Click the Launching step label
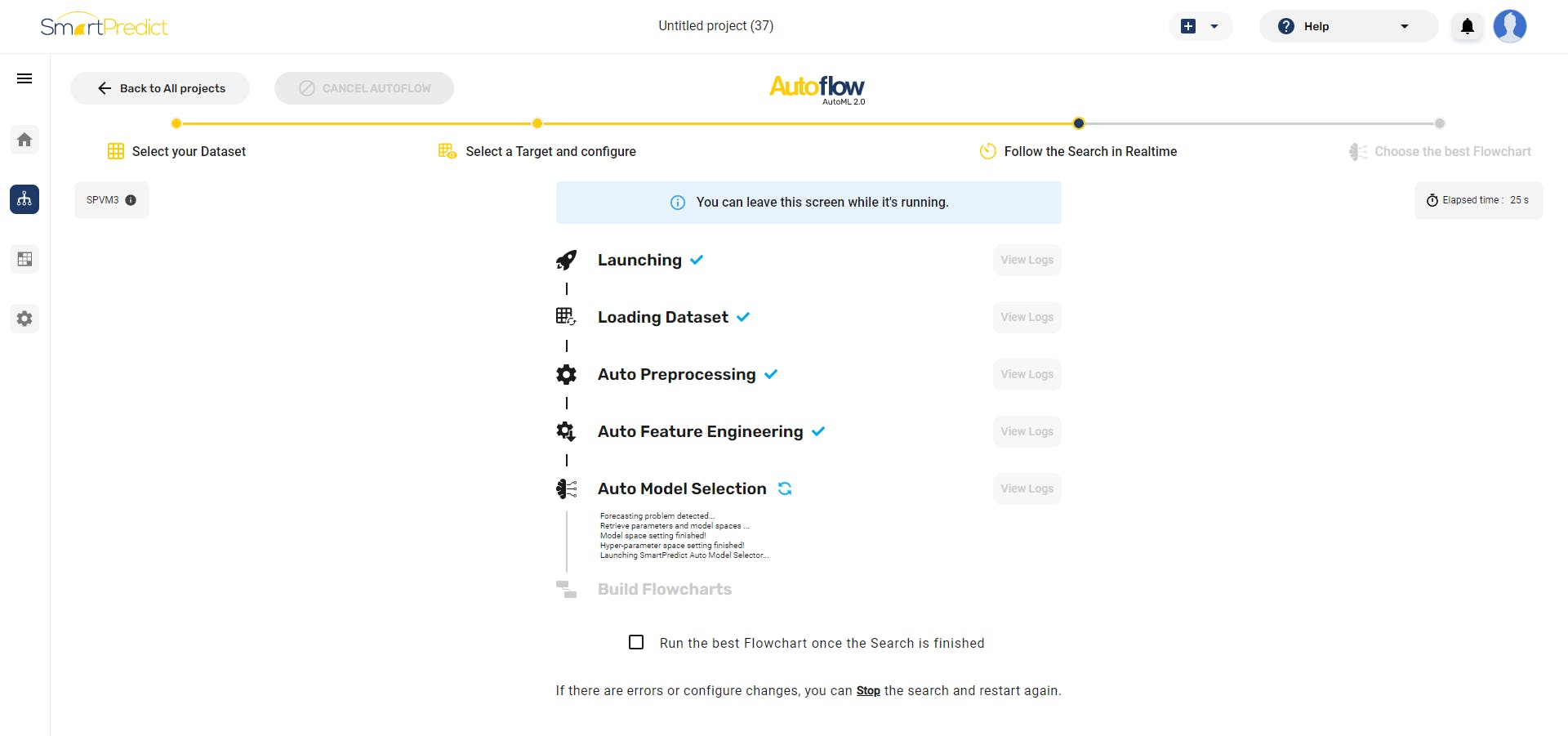The height and width of the screenshot is (736, 1568). 639,260
